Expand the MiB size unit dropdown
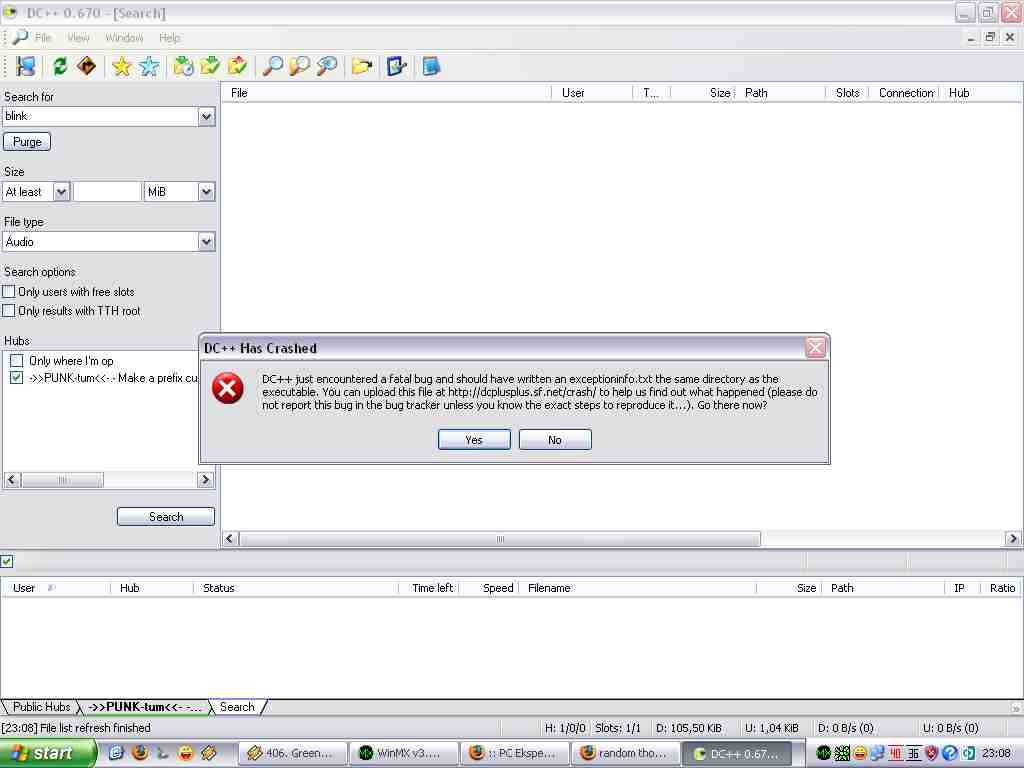 click(206, 192)
